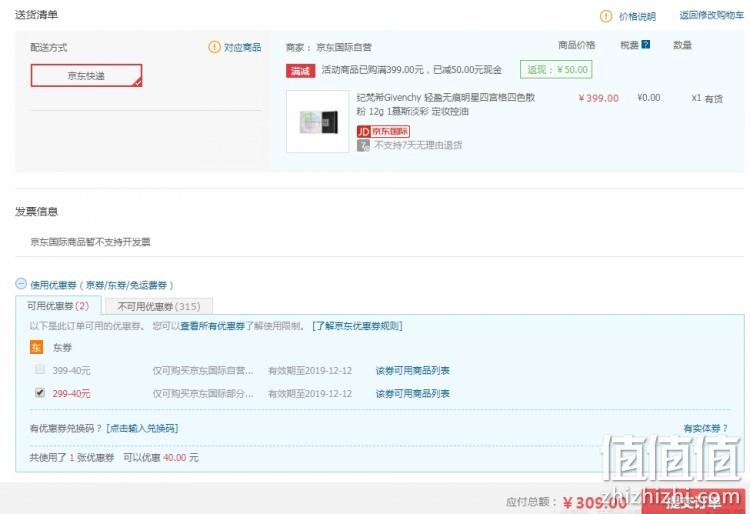Check the 399-40元 coupon checkbox

tap(40, 369)
